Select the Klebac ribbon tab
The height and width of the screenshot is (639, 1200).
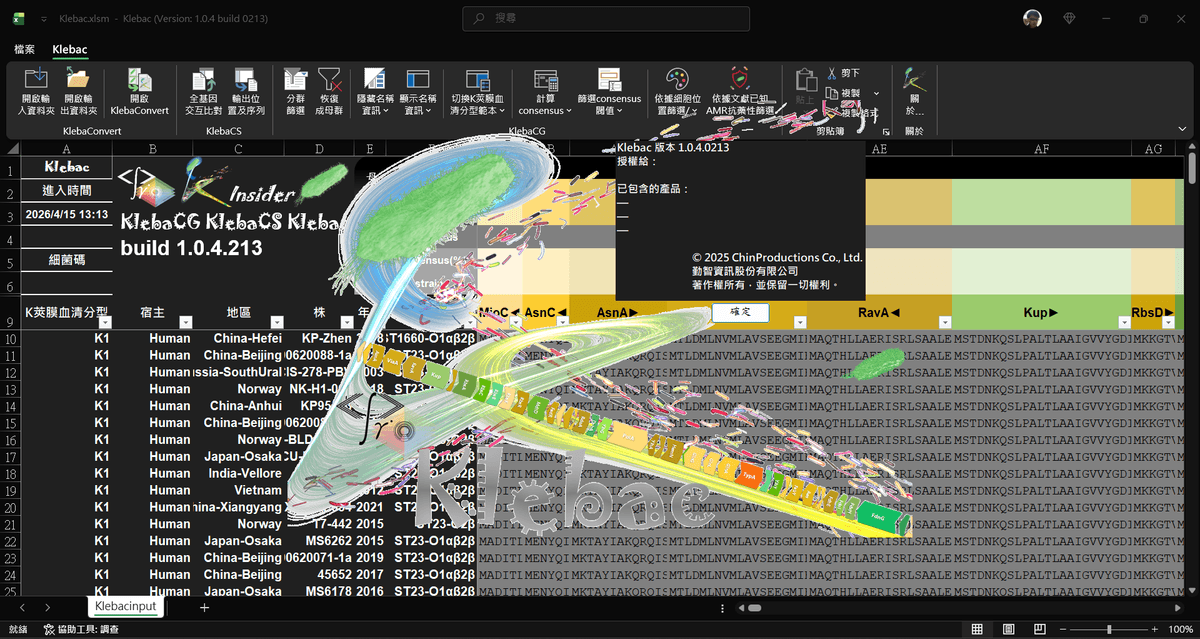[70, 49]
